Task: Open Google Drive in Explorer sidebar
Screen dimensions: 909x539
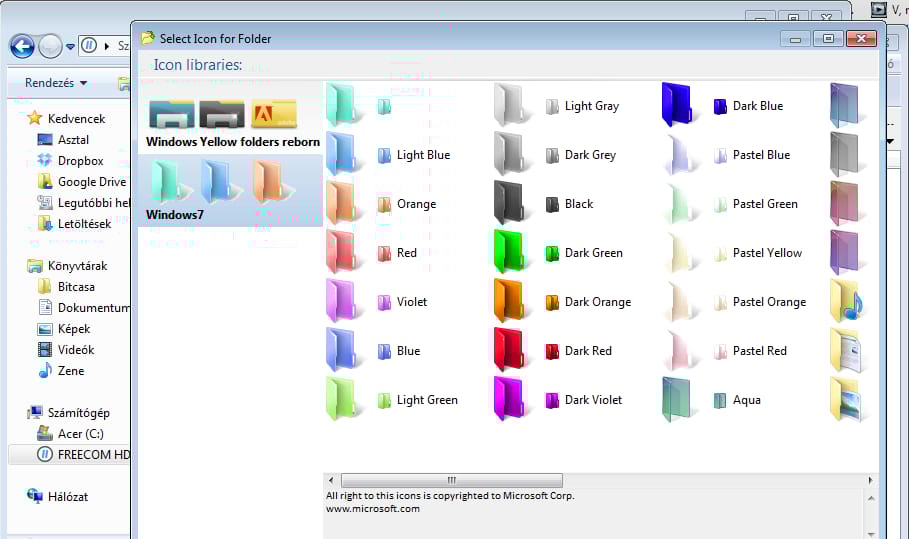Action: (81, 181)
